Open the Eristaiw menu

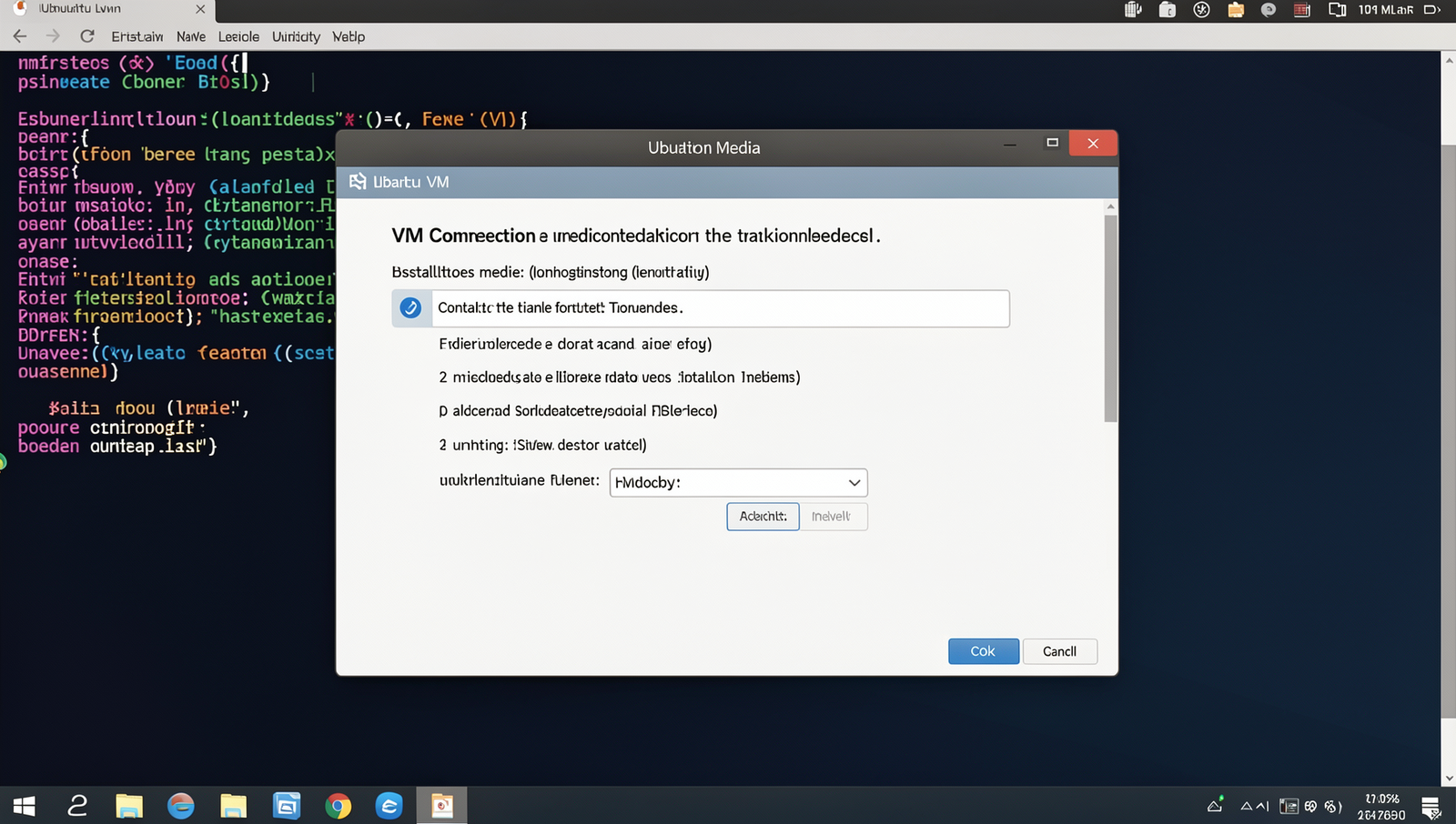tap(137, 36)
